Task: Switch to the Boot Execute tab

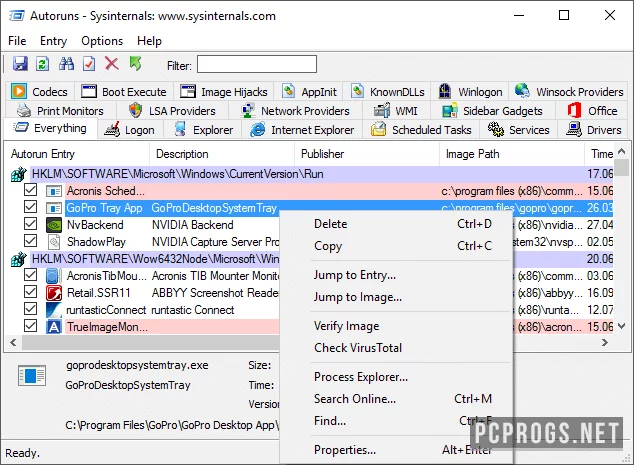Action: click(x=124, y=92)
